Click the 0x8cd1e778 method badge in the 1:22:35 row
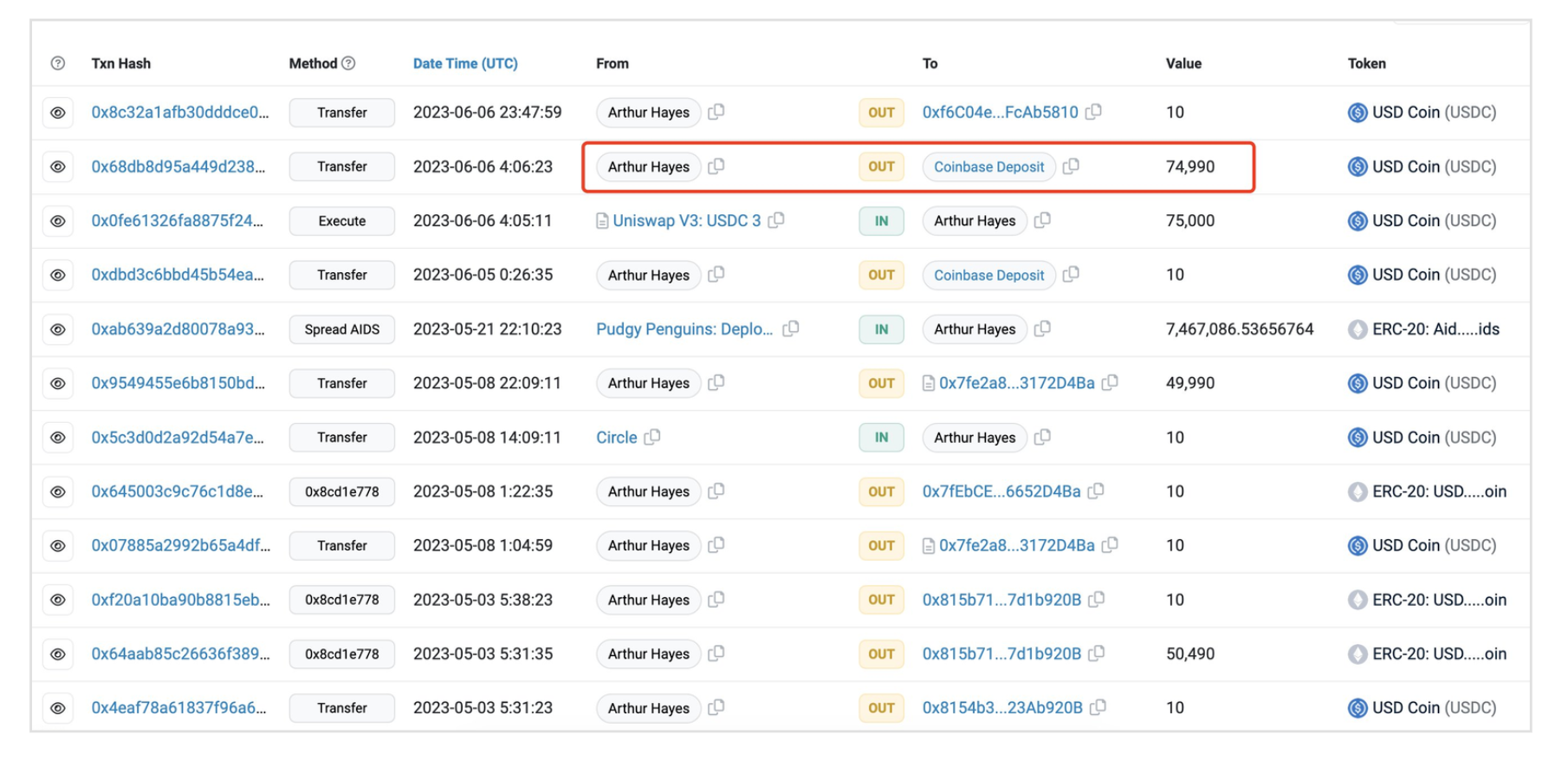 (x=342, y=491)
